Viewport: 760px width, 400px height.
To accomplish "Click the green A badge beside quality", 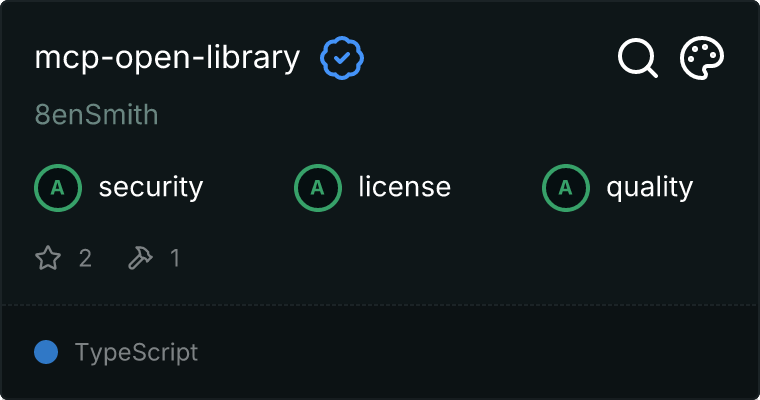I will [x=566, y=188].
